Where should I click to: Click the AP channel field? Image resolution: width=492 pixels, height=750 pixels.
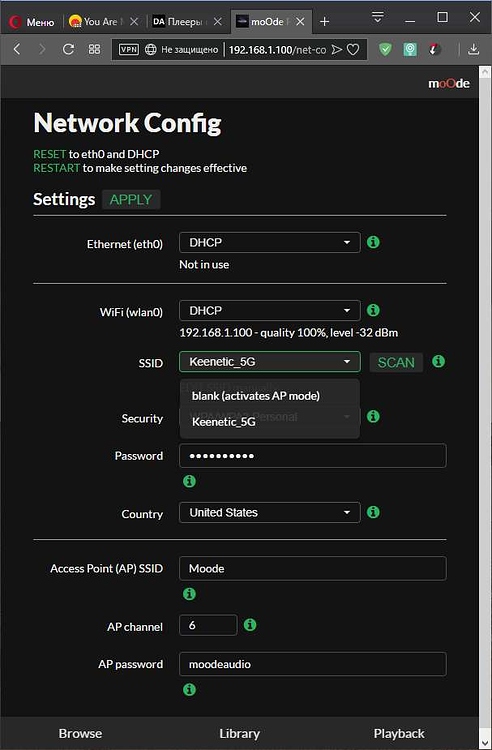(208, 625)
